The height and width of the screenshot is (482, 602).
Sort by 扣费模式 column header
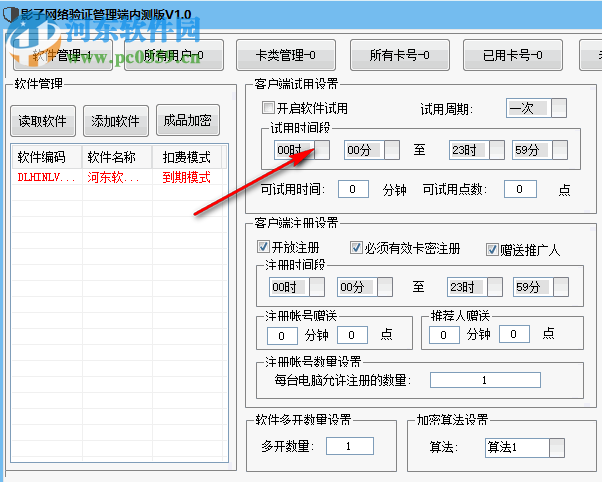pos(187,157)
